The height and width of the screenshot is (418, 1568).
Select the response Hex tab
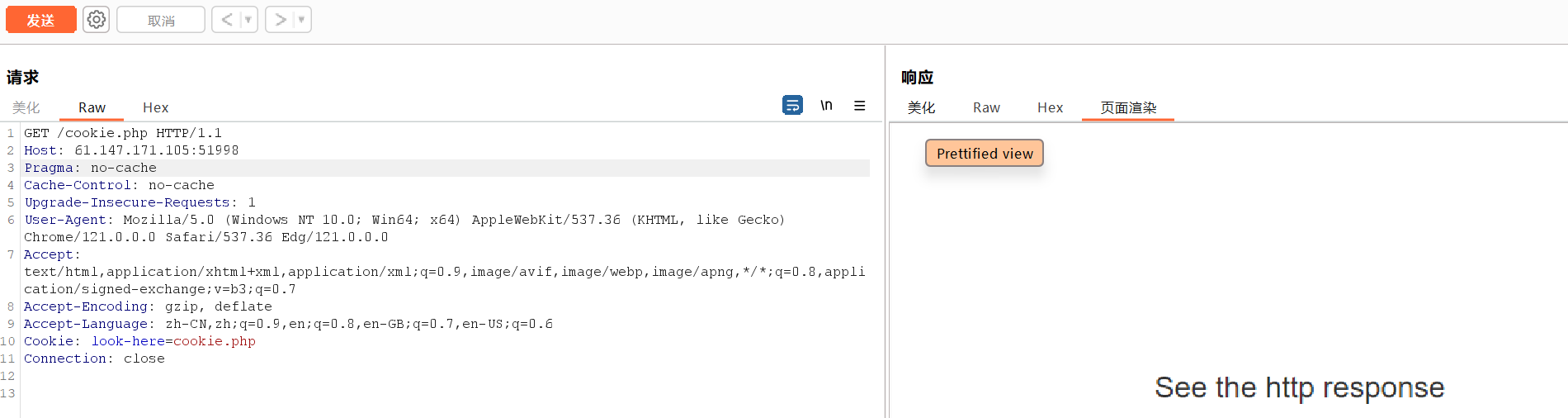tap(1050, 107)
